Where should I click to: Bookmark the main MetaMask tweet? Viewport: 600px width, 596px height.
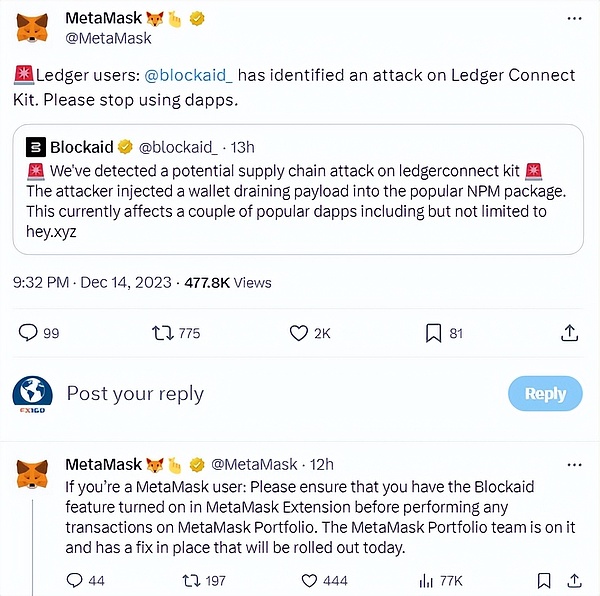[x=433, y=333]
